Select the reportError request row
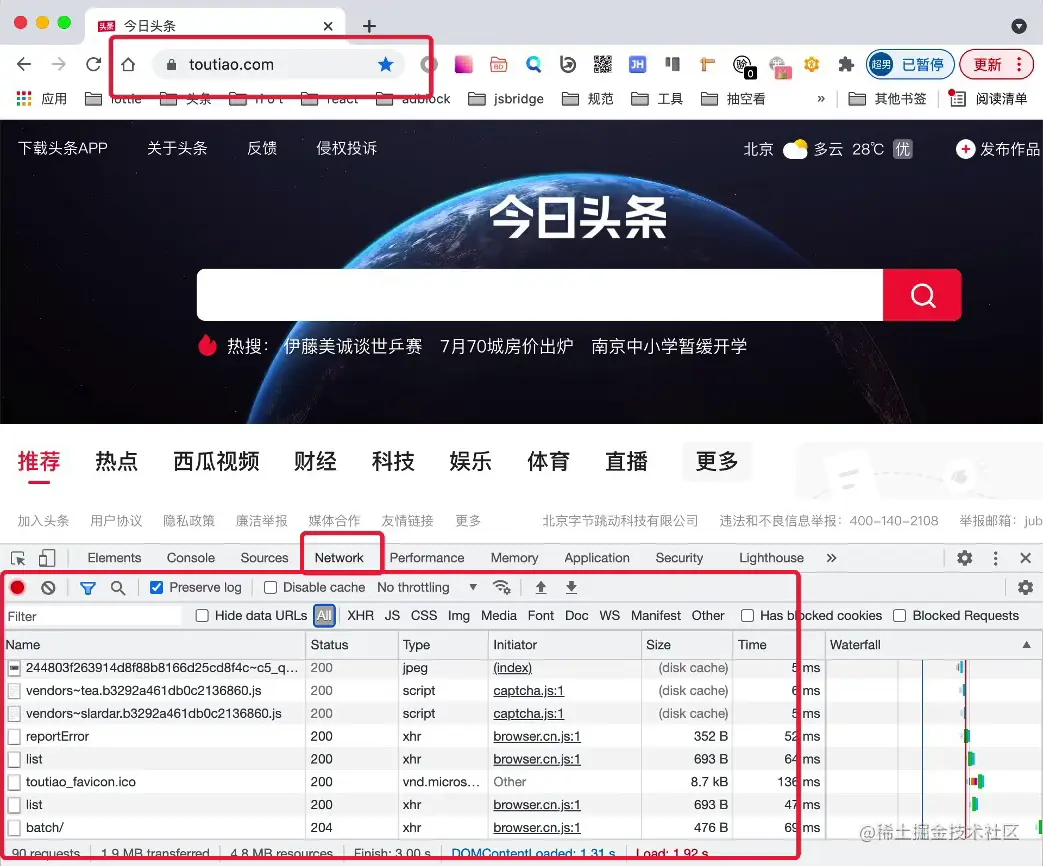1043x866 pixels. point(412,736)
